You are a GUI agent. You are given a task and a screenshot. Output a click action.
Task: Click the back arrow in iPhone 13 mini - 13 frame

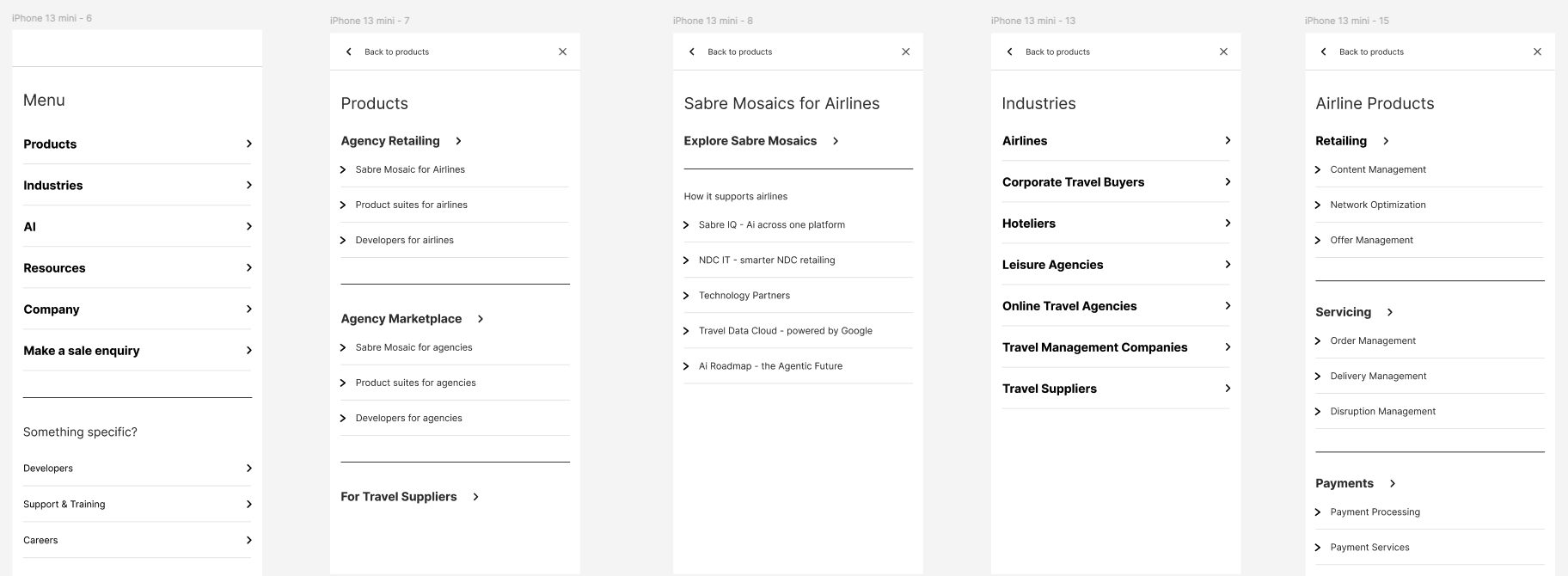[x=1009, y=52]
